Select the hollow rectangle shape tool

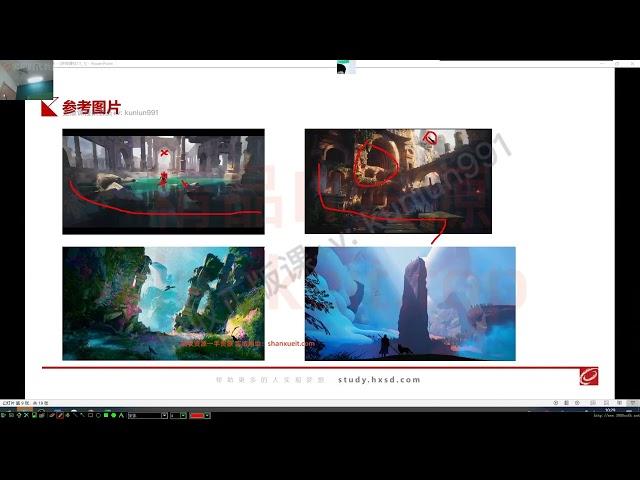coord(91,415)
